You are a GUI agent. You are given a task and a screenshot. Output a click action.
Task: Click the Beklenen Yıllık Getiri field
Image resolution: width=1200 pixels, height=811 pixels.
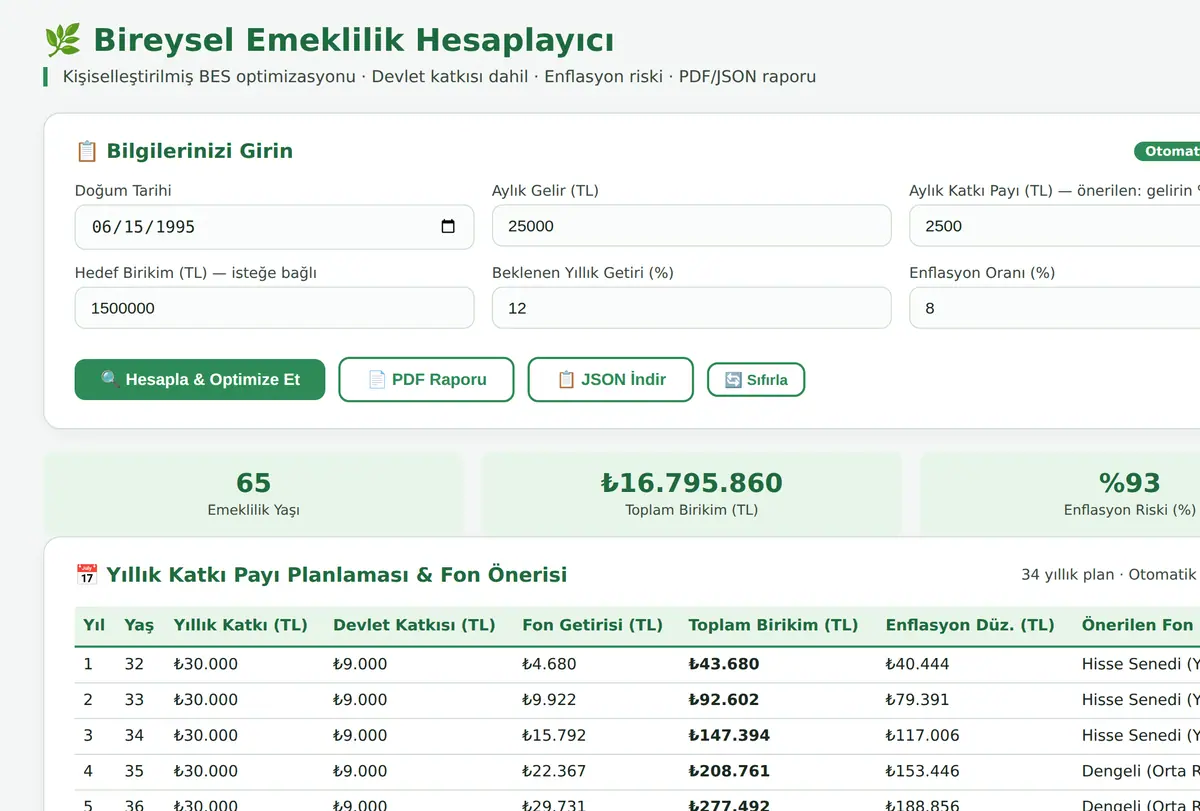pyautogui.click(x=691, y=308)
